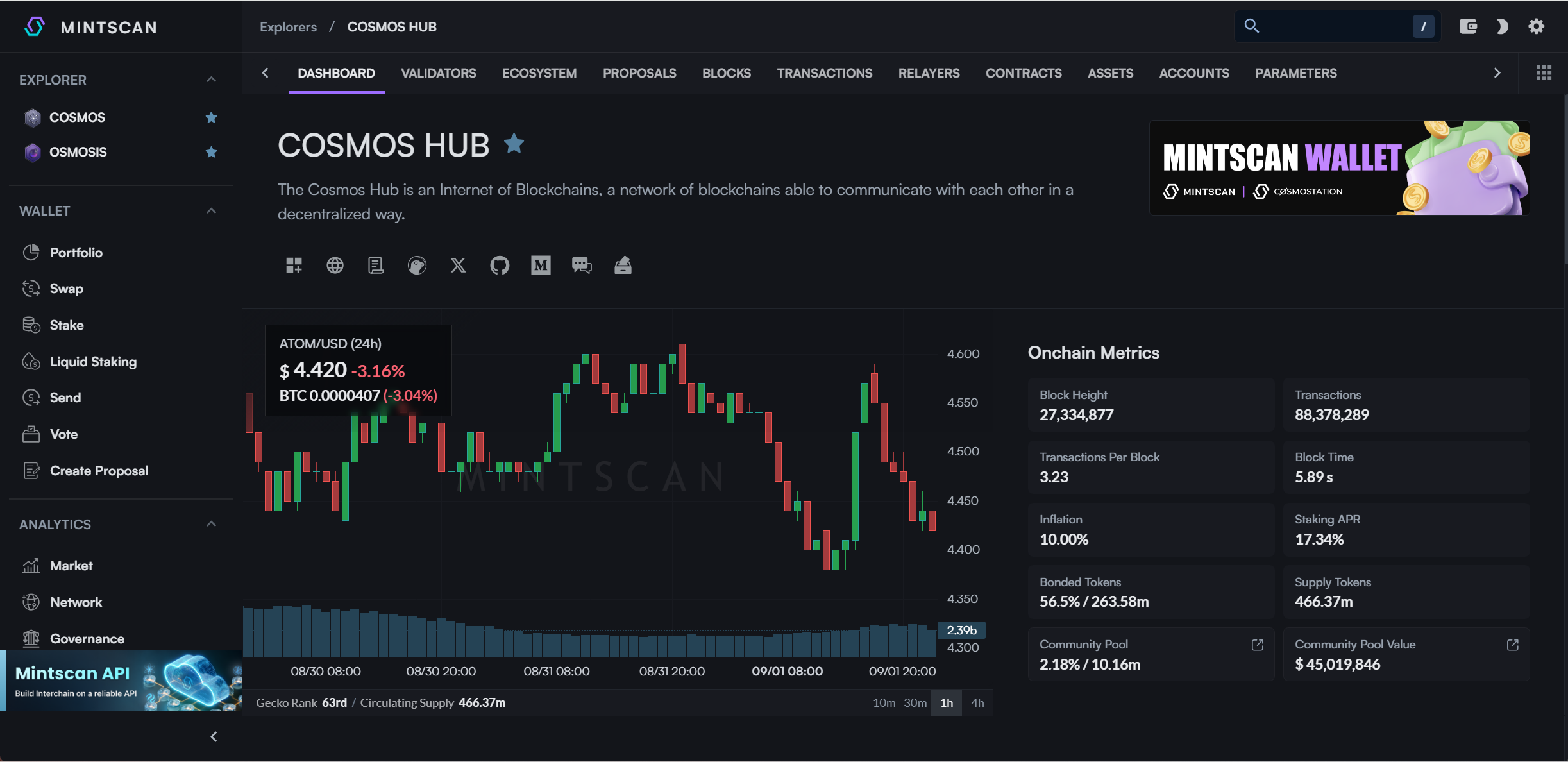
Task: Open Create Proposal page
Action: point(99,471)
